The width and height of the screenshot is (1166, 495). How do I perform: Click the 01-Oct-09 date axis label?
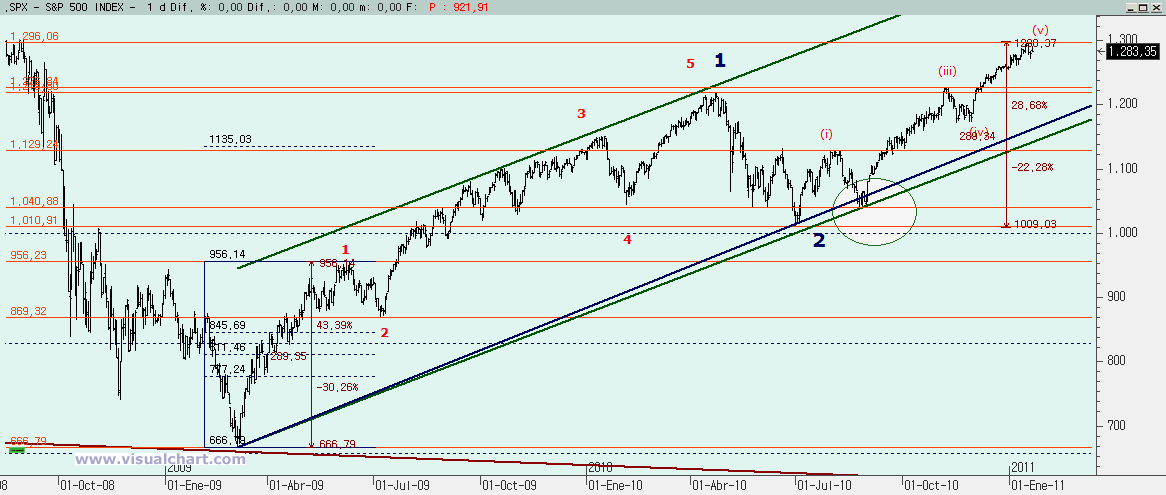pyautogui.click(x=509, y=485)
